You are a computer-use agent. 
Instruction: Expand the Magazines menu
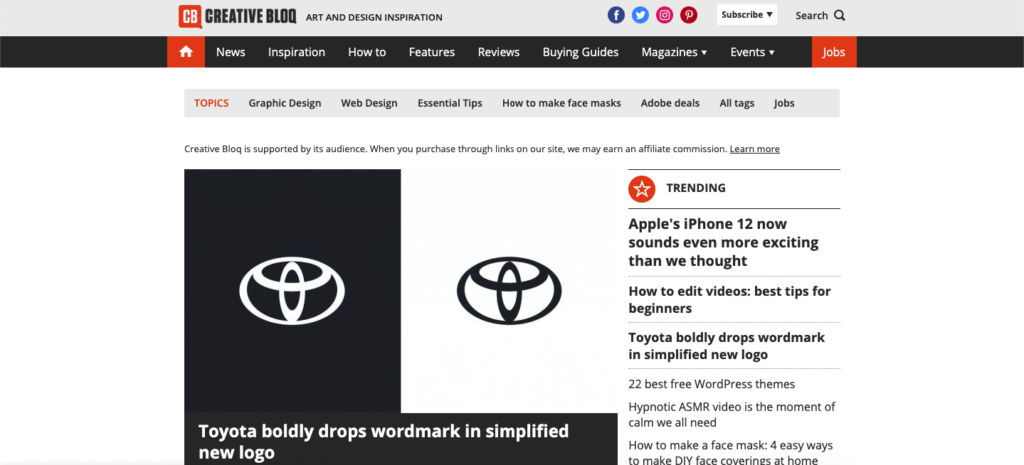point(674,52)
